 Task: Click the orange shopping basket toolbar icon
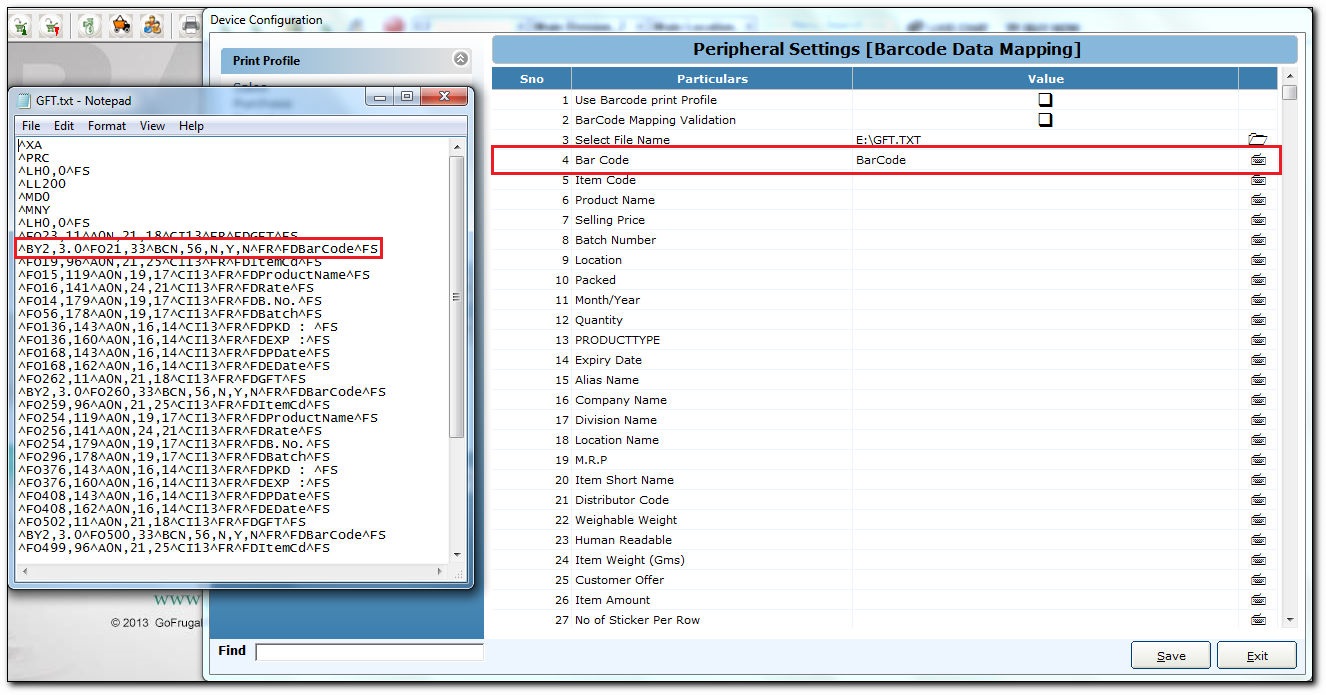click(121, 25)
